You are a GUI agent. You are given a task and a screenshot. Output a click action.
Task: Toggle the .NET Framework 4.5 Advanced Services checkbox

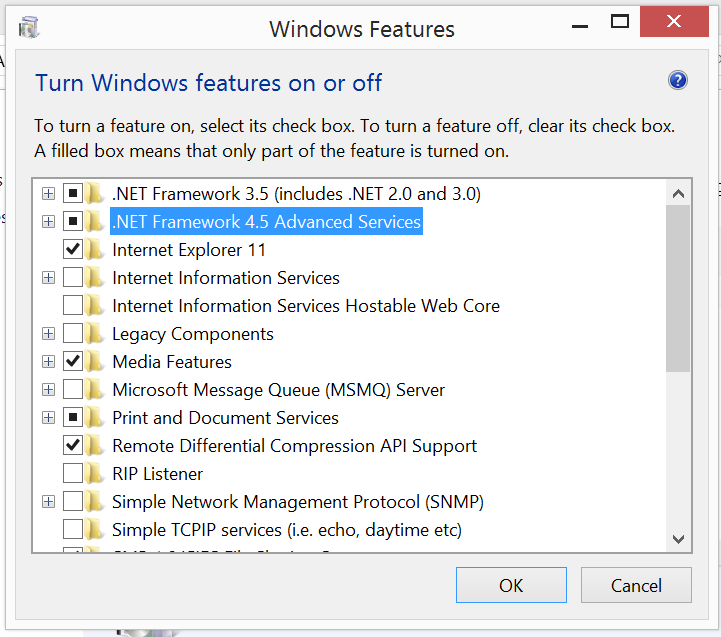coord(73,222)
